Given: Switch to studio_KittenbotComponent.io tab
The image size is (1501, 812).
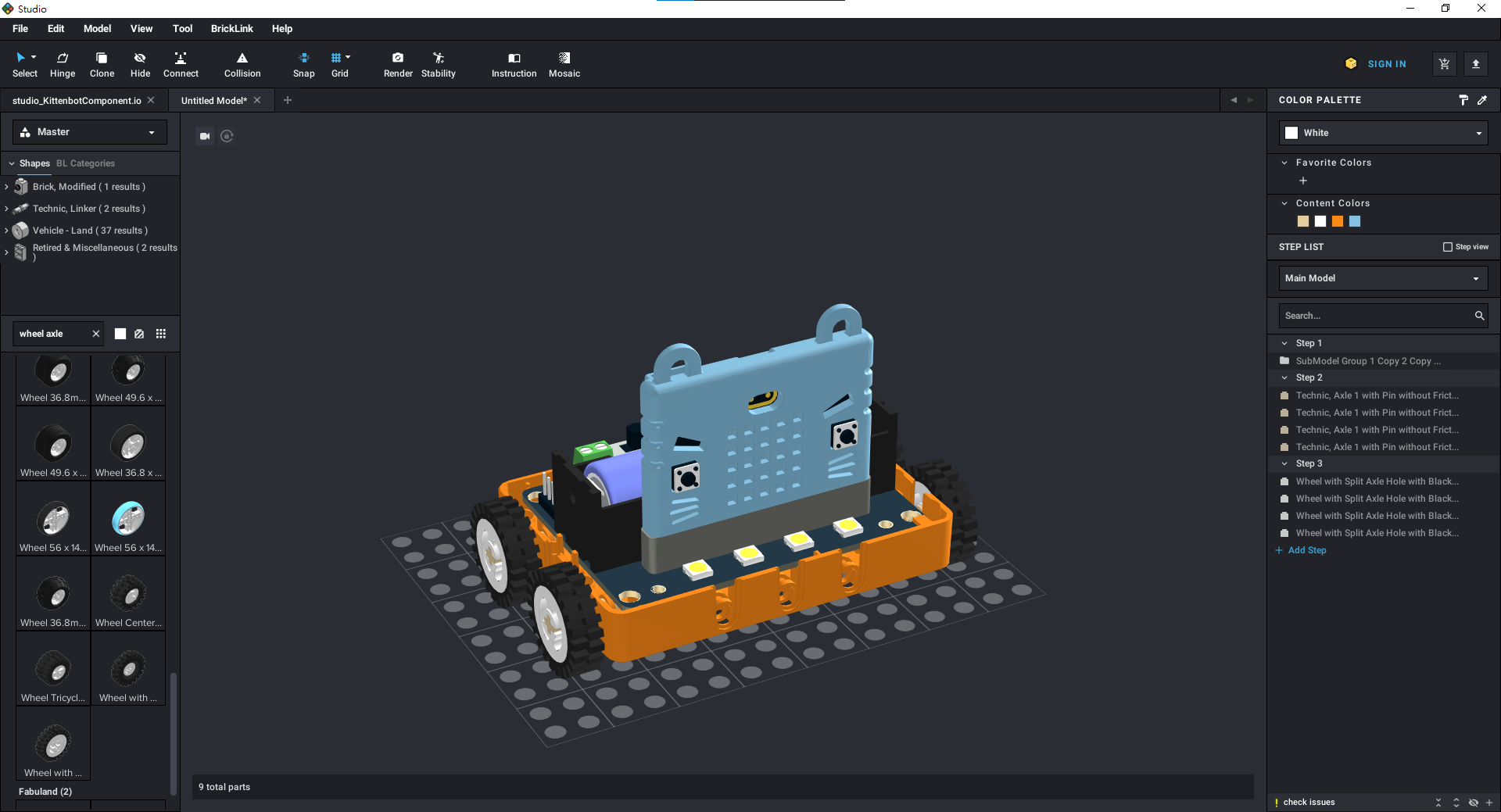Looking at the screenshot, I should pos(77,101).
